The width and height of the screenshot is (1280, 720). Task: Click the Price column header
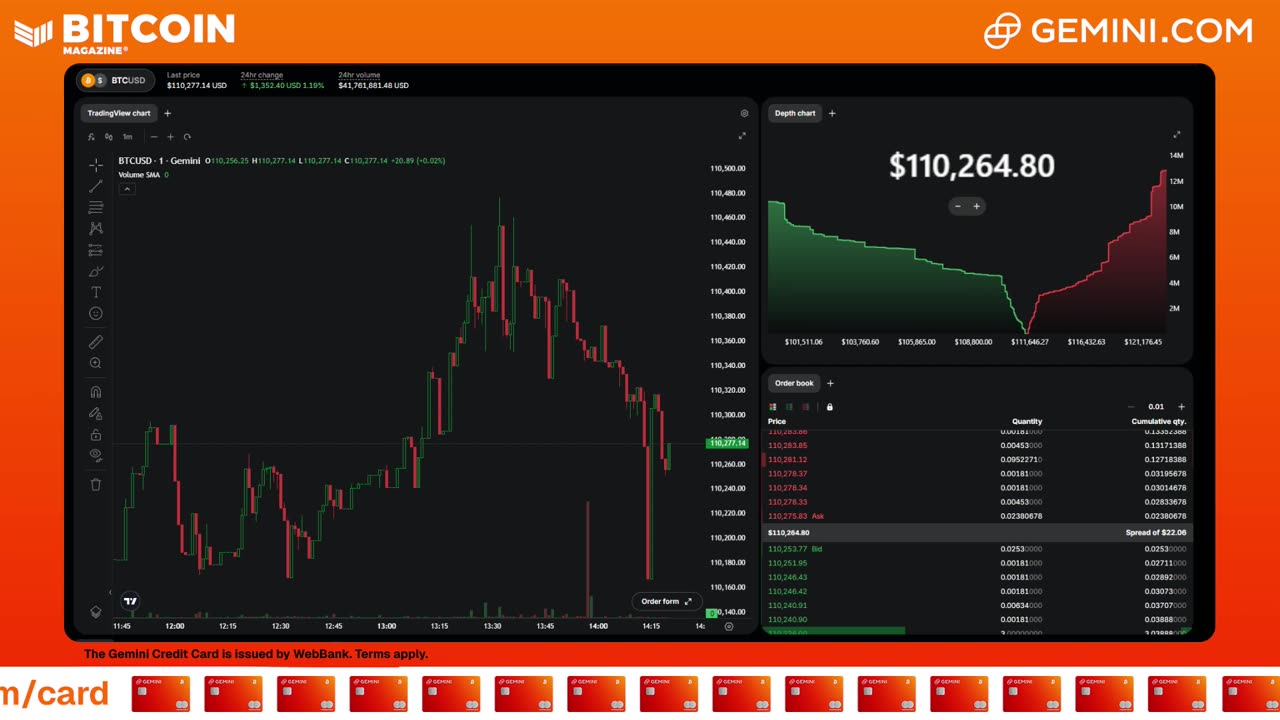click(777, 422)
